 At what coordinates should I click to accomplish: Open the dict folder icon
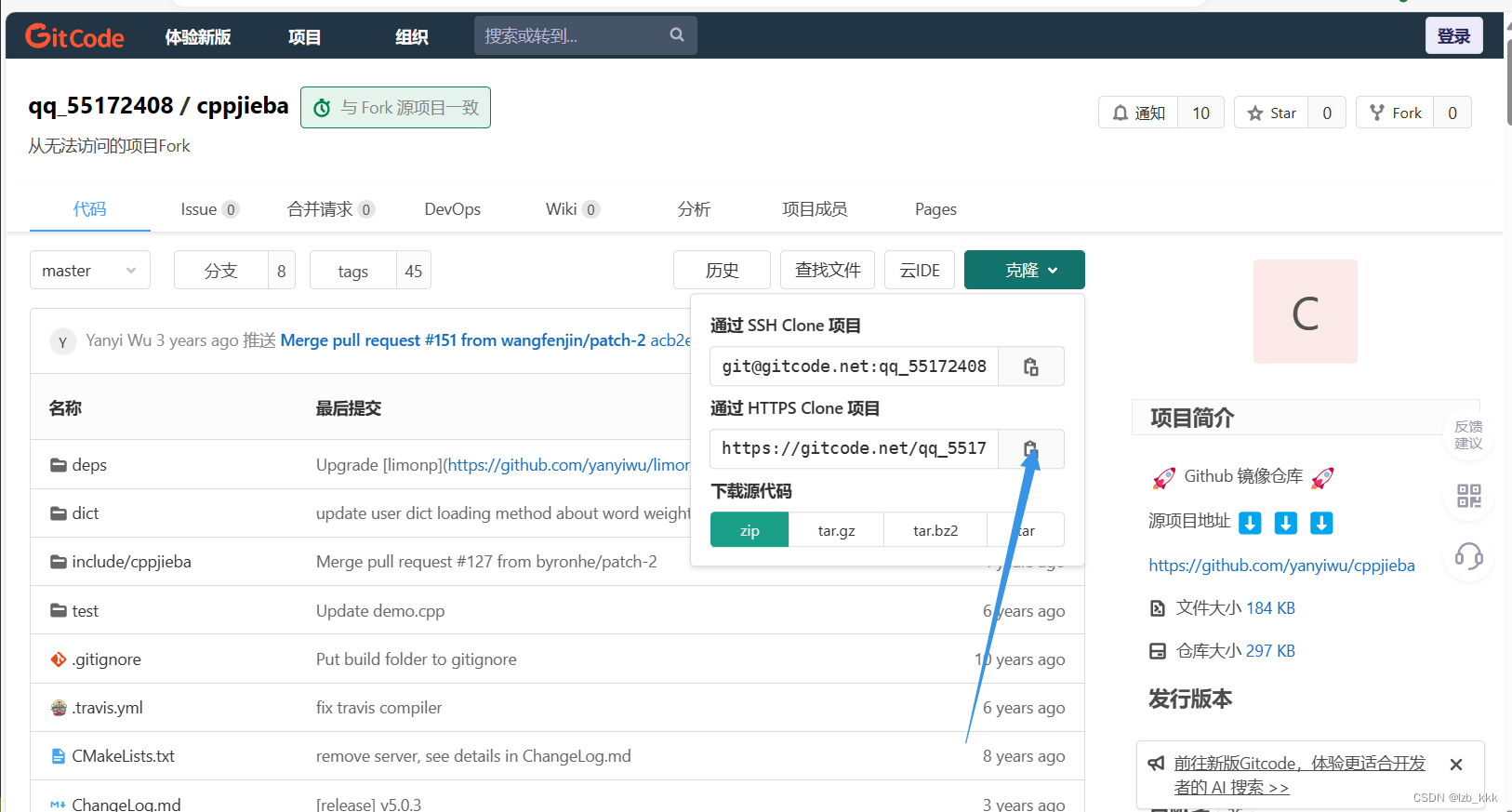pyautogui.click(x=59, y=513)
